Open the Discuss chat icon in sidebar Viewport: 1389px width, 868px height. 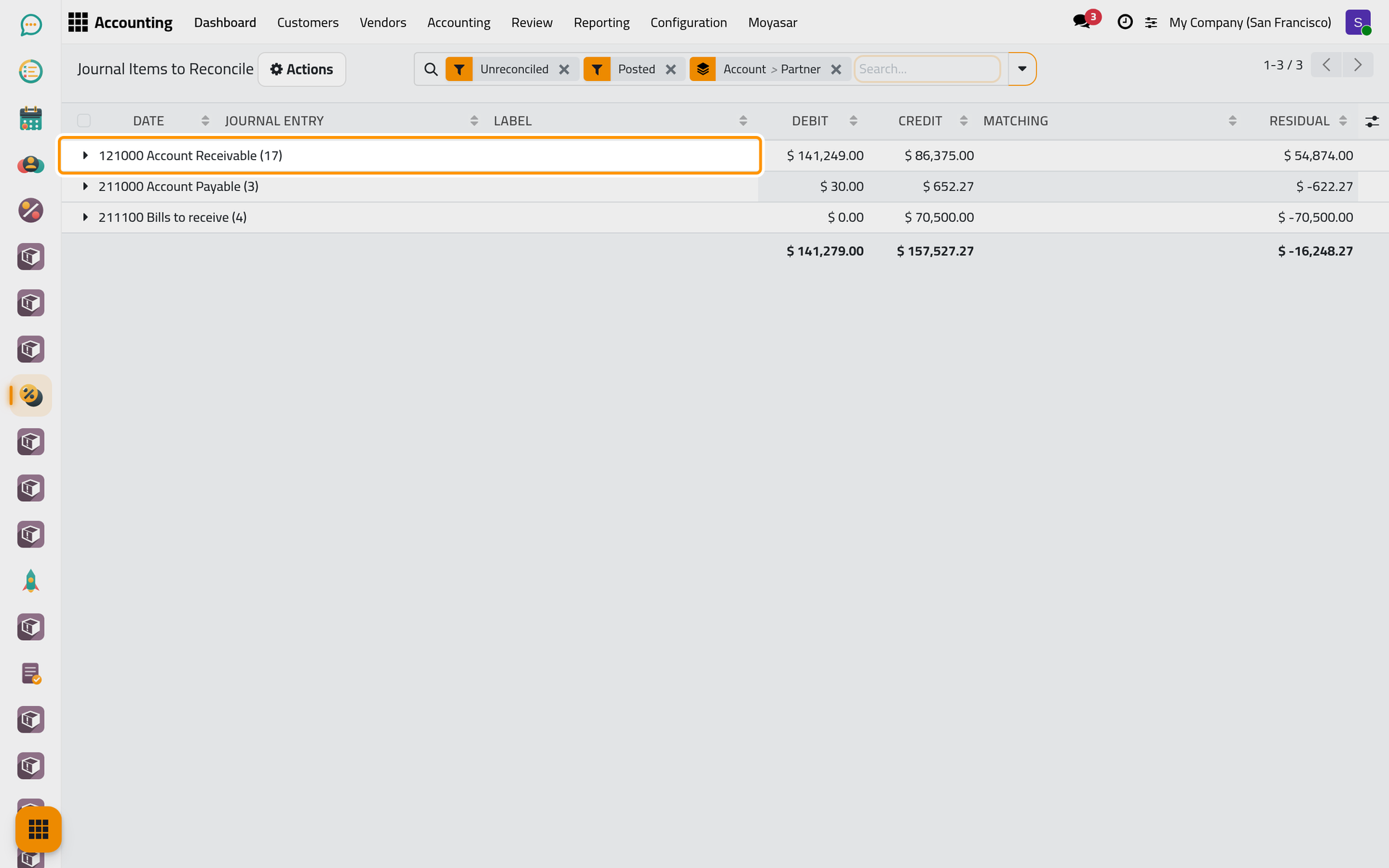(x=30, y=25)
